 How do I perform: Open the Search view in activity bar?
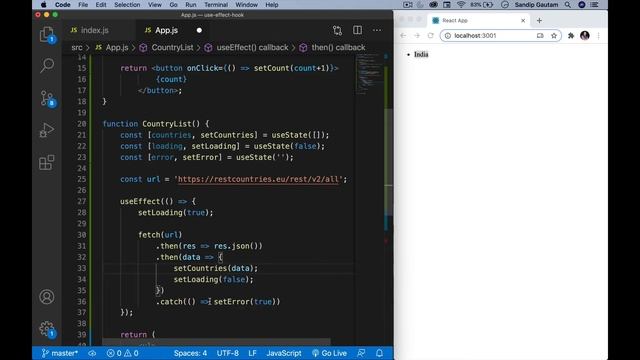pos(47,65)
